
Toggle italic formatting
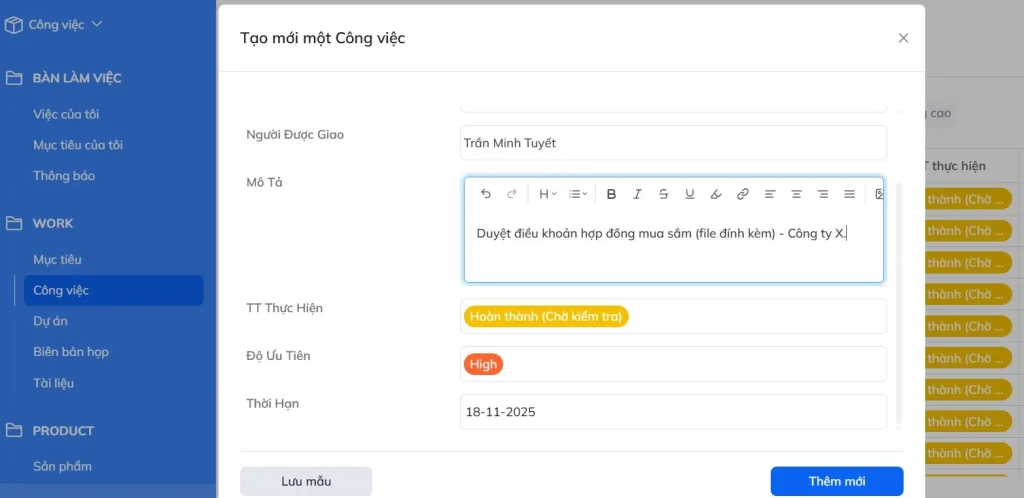pos(637,194)
